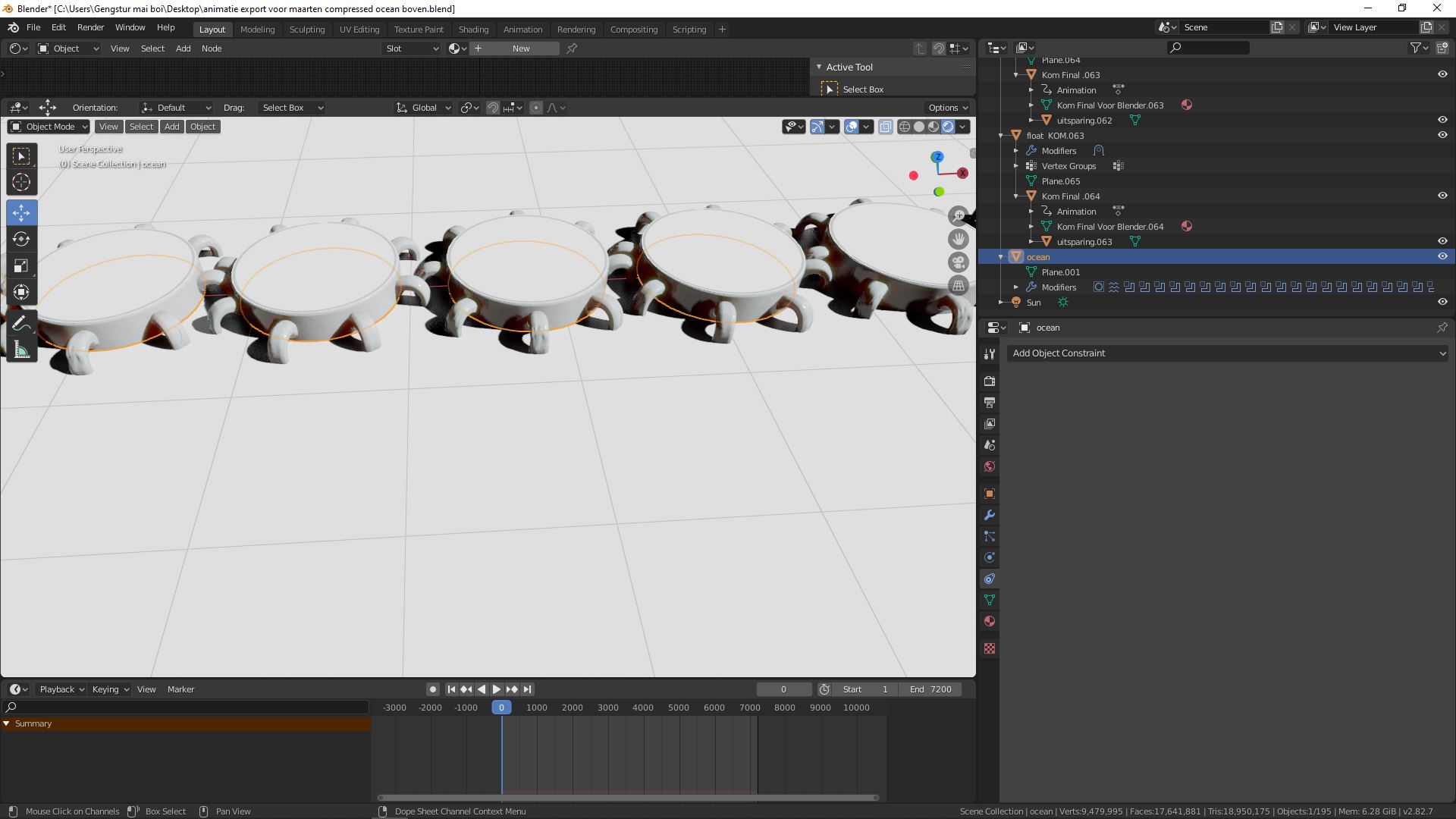This screenshot has width=1456, height=819.
Task: Toggle perspective/orthographic grid icon in viewport
Action: tap(959, 286)
